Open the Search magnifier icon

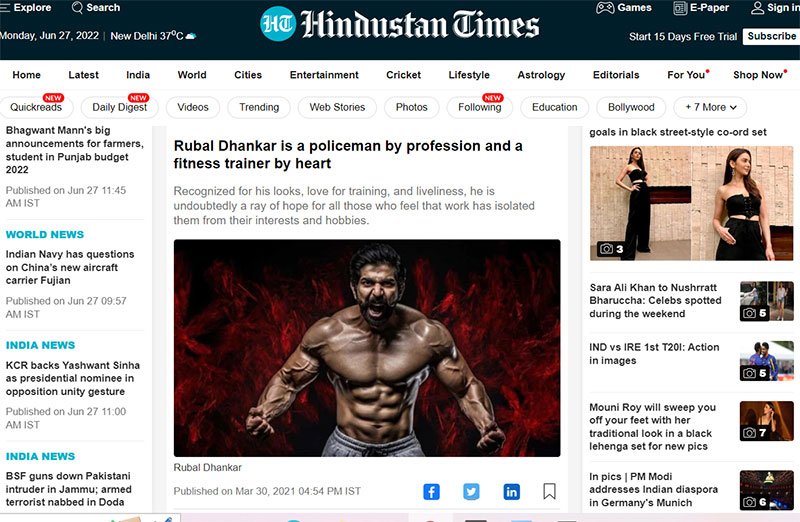point(77,8)
